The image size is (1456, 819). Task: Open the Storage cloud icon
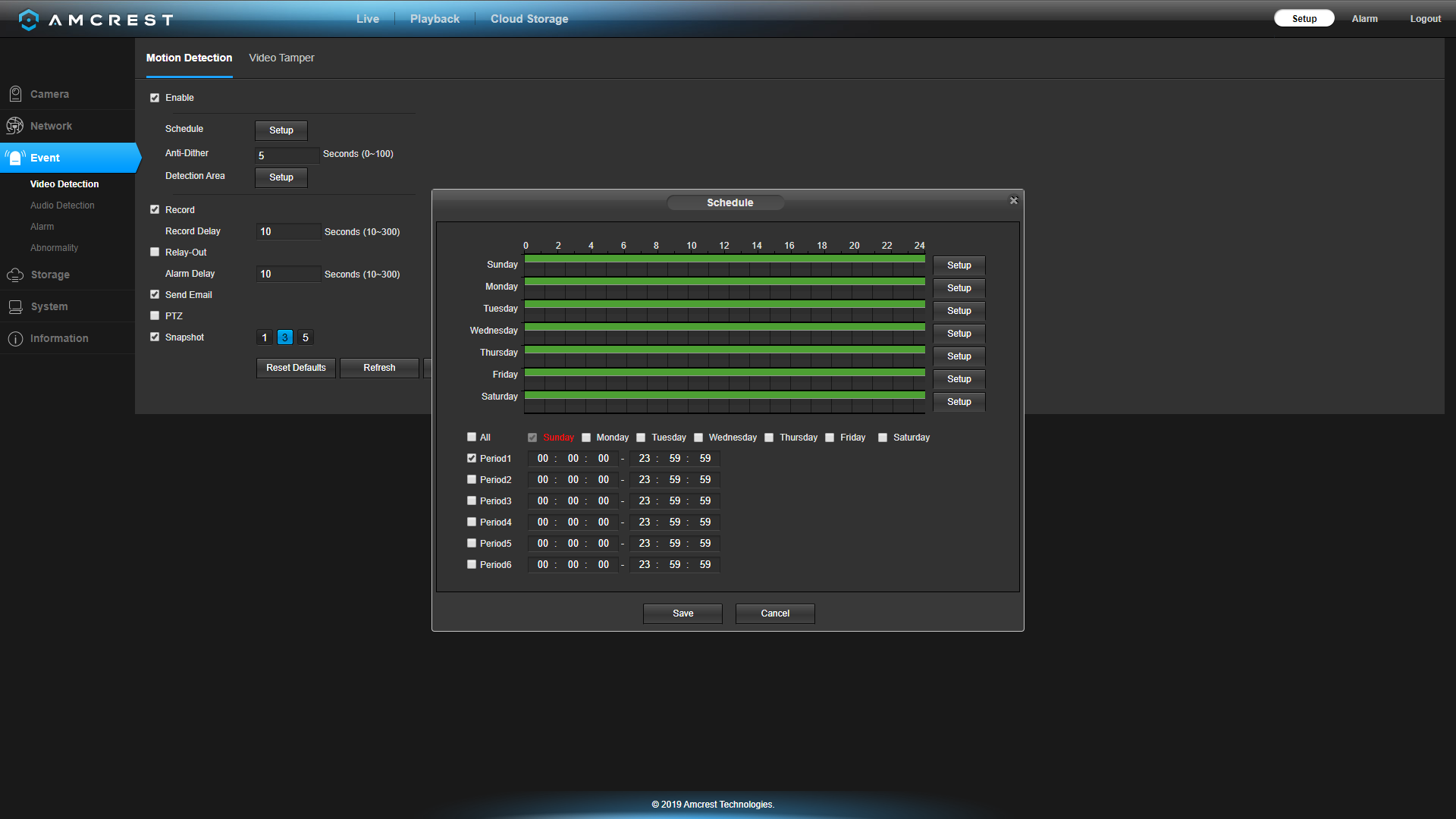pos(15,275)
